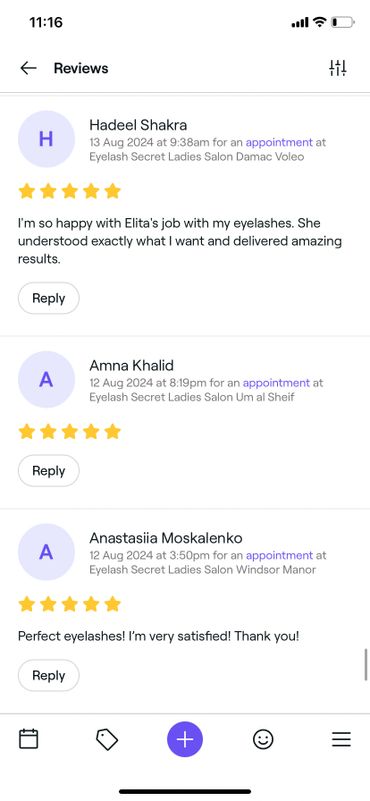The width and height of the screenshot is (370, 801).
Task: Open the sales tag icon
Action: [x=107, y=739]
